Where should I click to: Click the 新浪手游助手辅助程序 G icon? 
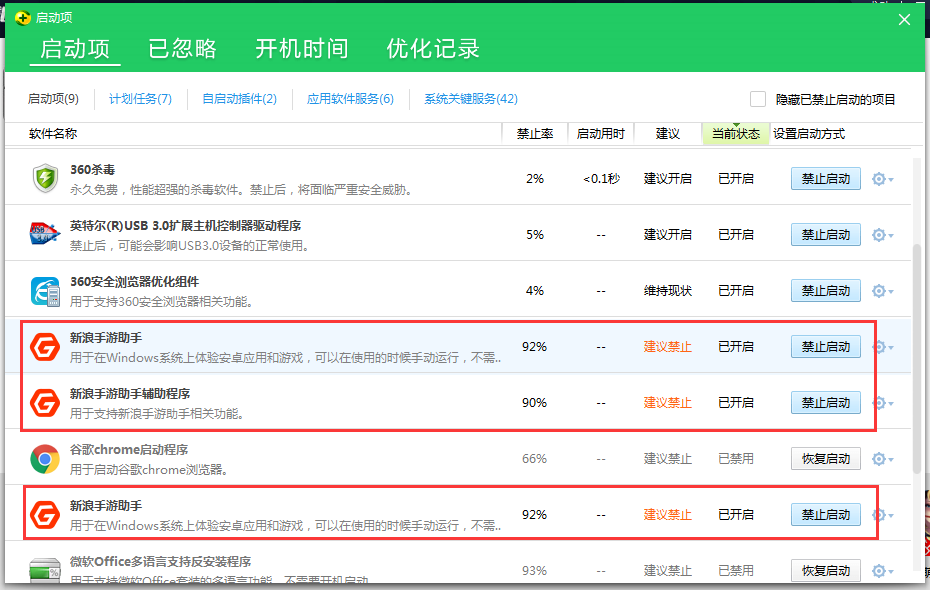(x=45, y=401)
